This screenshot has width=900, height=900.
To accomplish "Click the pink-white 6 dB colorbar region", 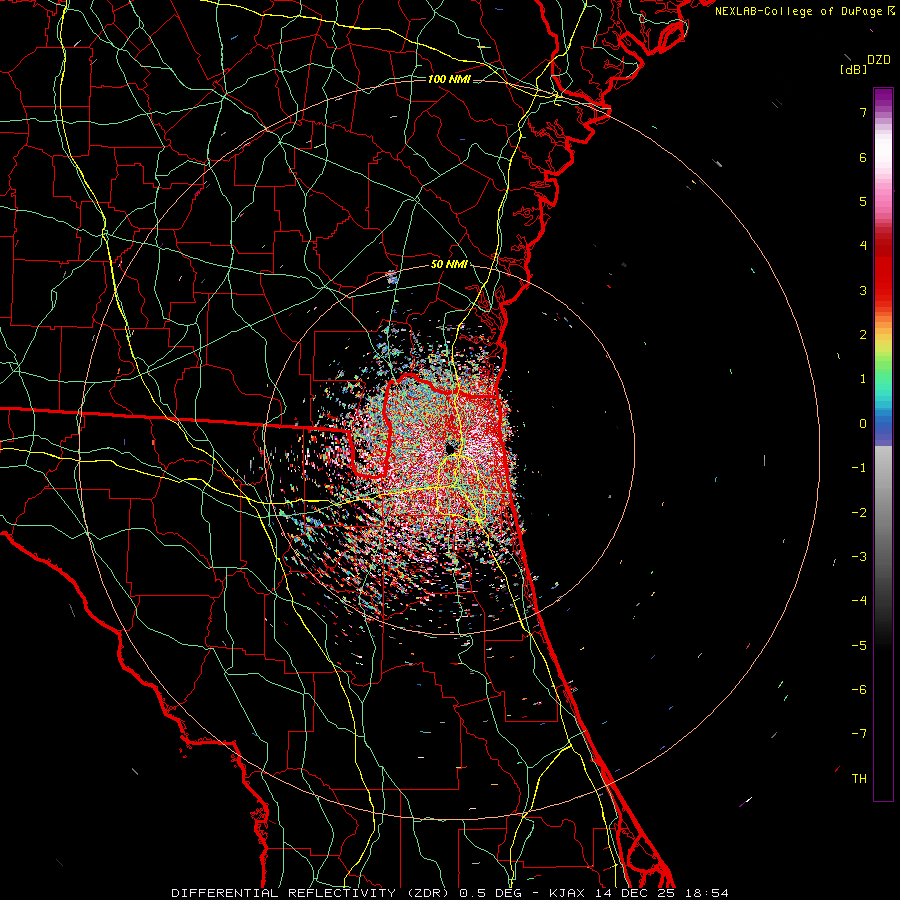I will (883, 155).
